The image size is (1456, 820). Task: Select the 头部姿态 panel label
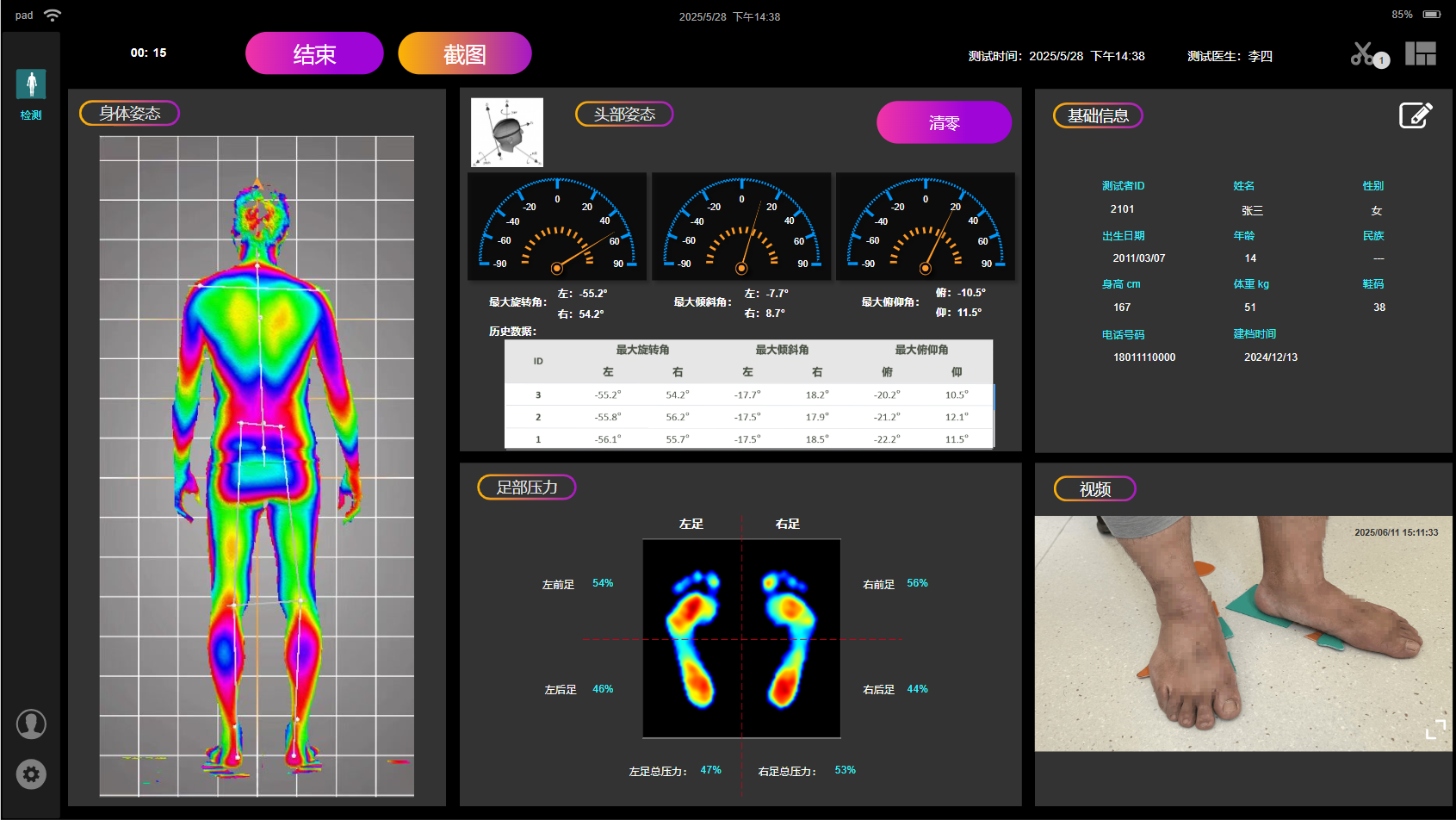tap(624, 115)
